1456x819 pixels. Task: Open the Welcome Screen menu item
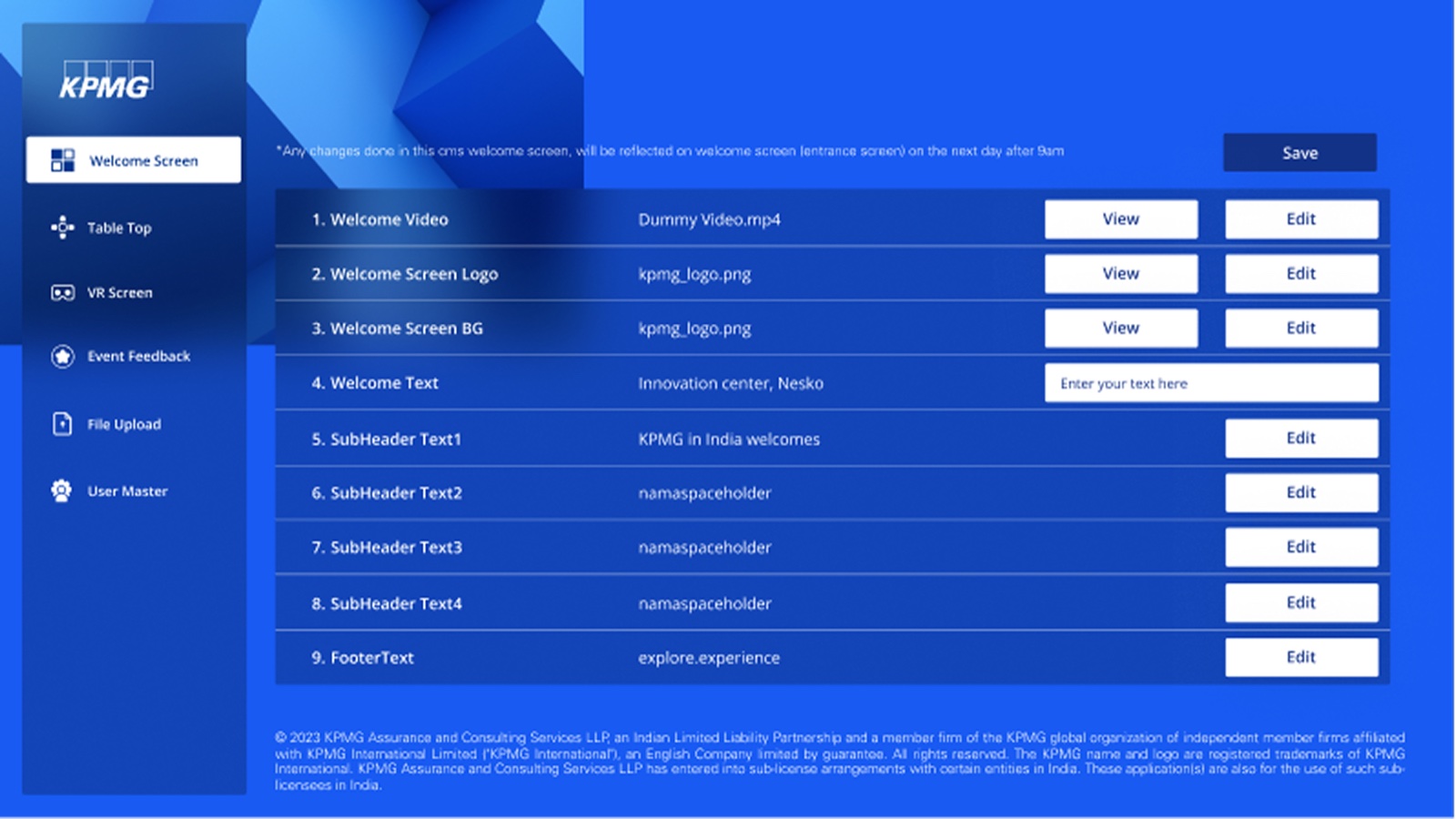[134, 160]
